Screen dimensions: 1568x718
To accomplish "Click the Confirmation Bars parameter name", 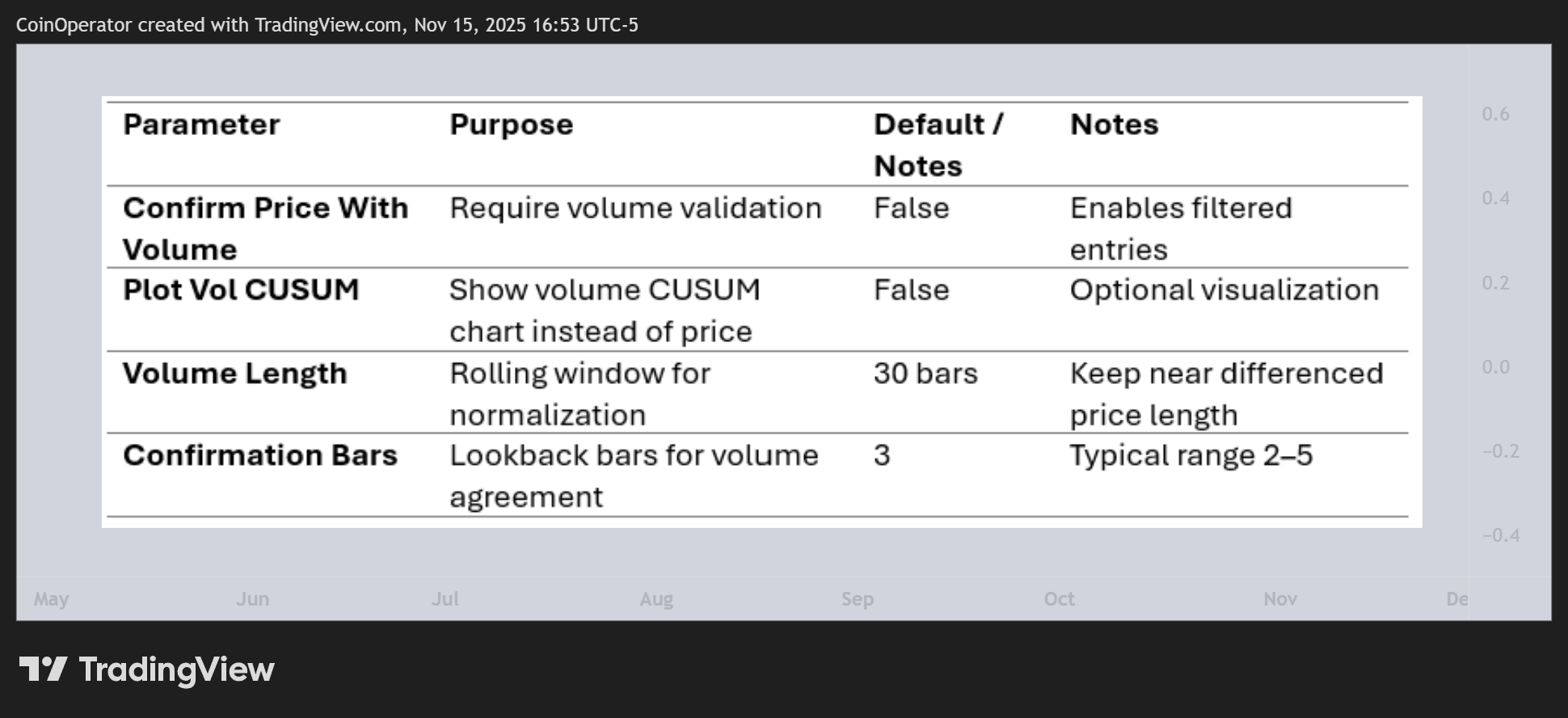I will 260,455.
